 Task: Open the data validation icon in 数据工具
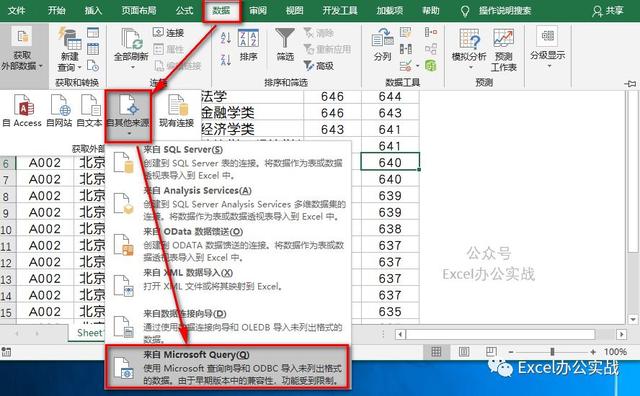(x=407, y=65)
